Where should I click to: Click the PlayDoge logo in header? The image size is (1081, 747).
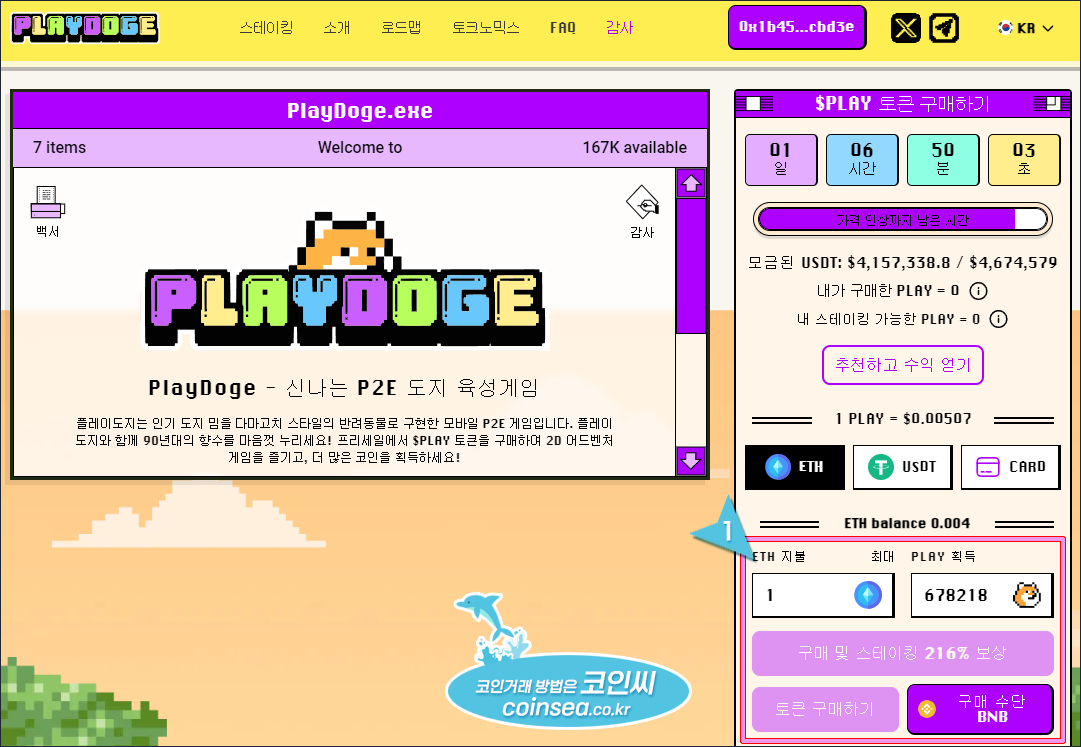pyautogui.click(x=85, y=28)
